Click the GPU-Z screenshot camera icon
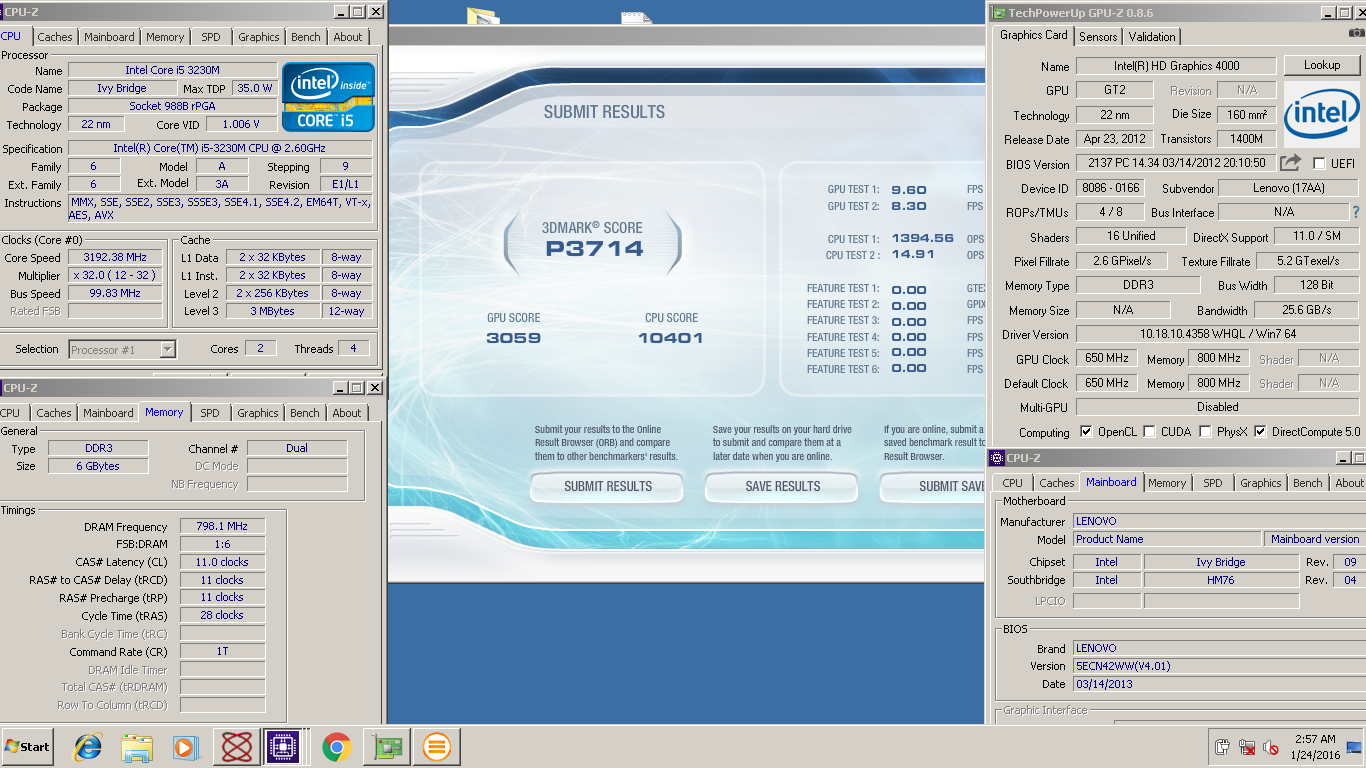1366x768 pixels. tap(1356, 33)
